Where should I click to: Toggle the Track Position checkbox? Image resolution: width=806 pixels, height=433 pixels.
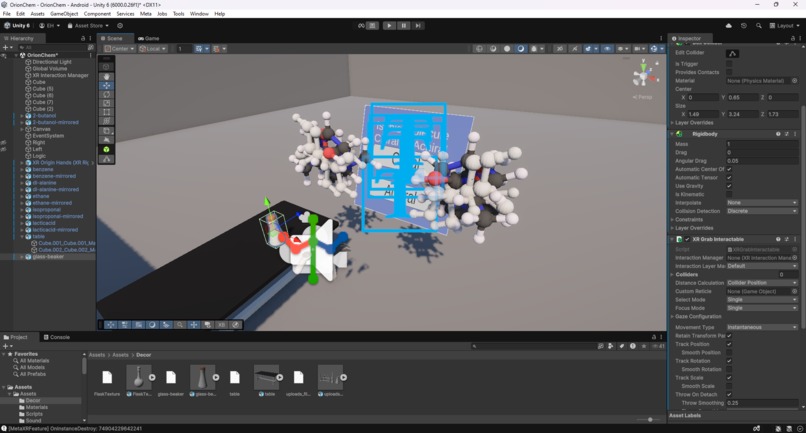(729, 344)
